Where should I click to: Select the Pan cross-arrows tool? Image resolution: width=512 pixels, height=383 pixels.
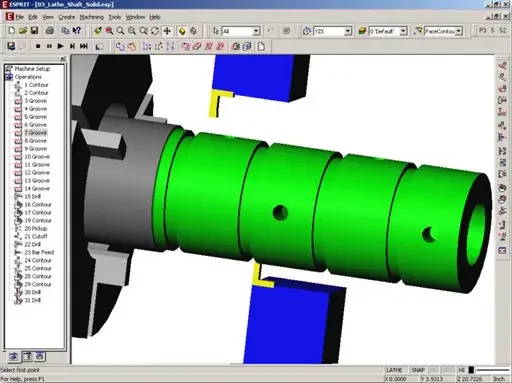[x=167, y=31]
